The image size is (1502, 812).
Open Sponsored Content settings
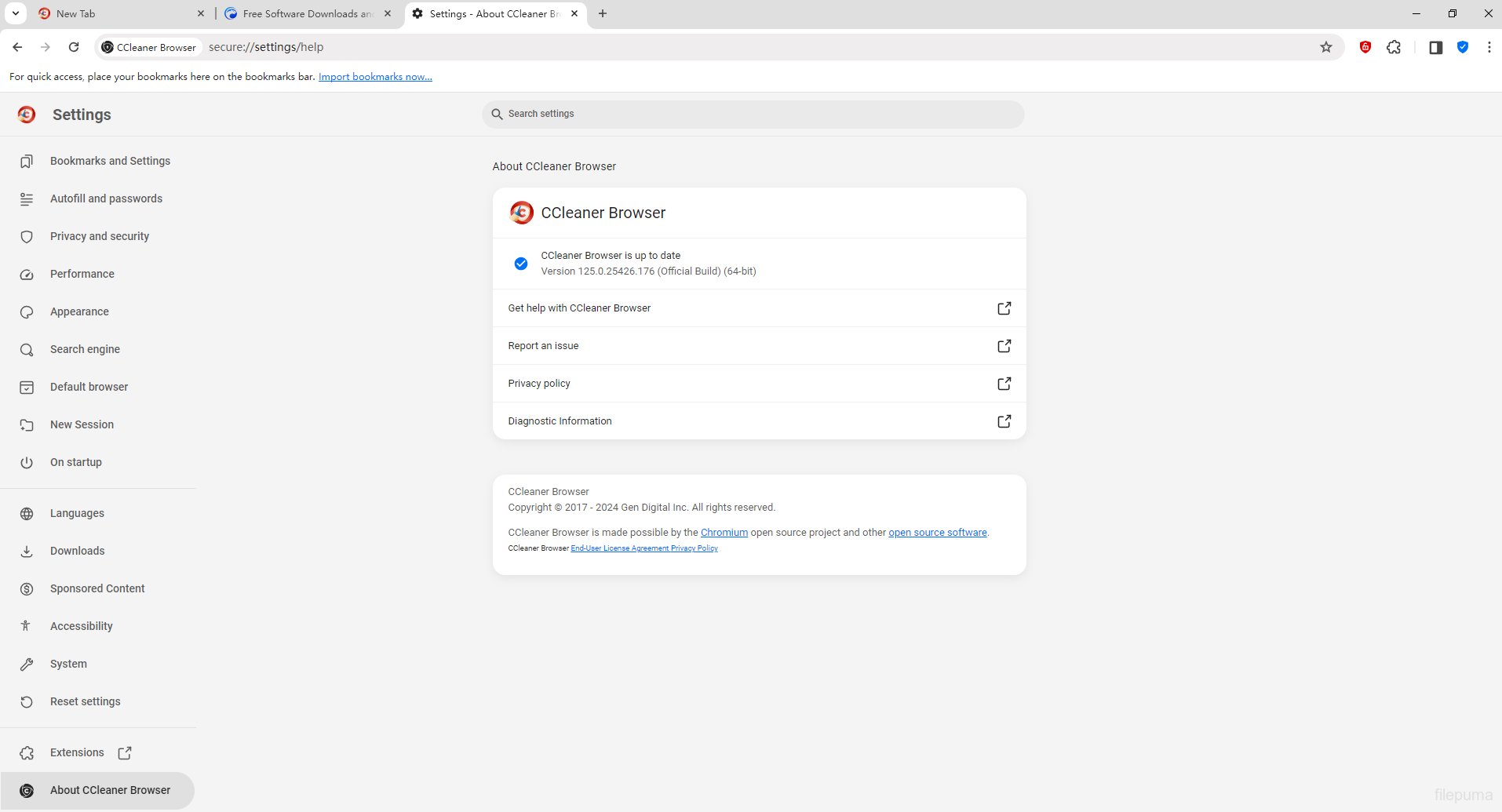coord(98,588)
